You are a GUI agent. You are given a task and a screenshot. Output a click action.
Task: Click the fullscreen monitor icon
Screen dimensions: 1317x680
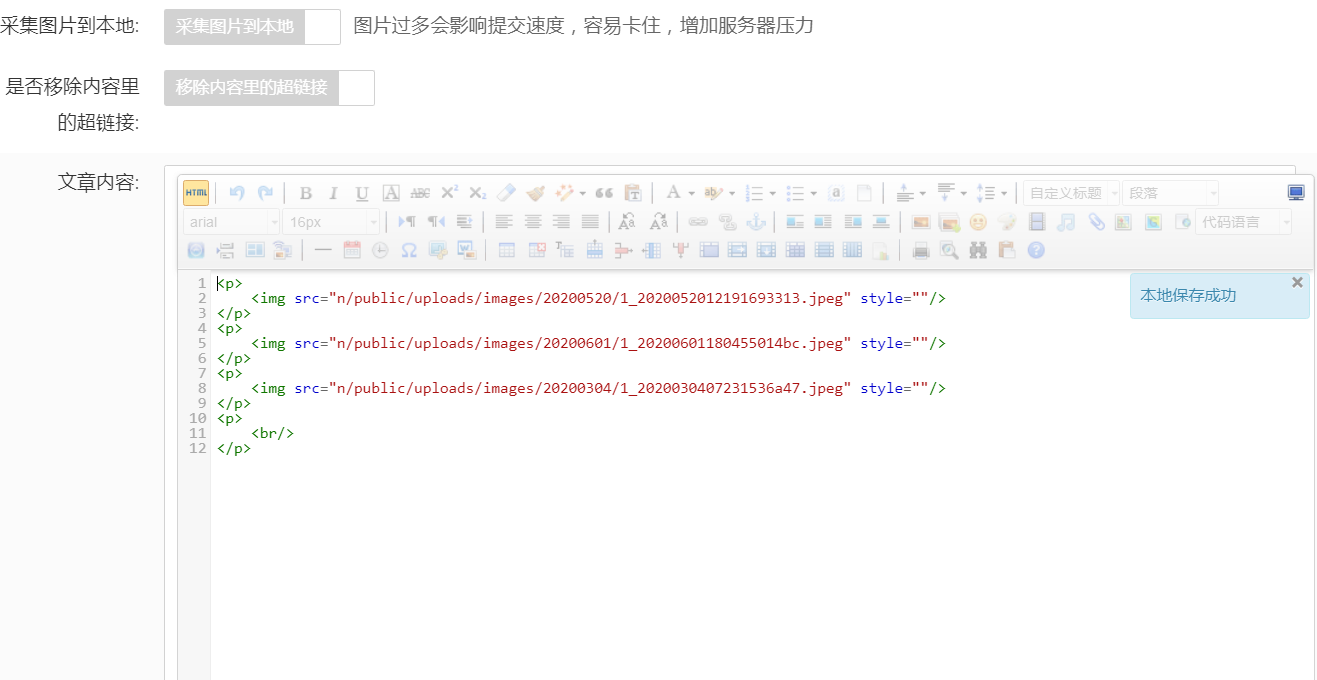tap(1296, 193)
